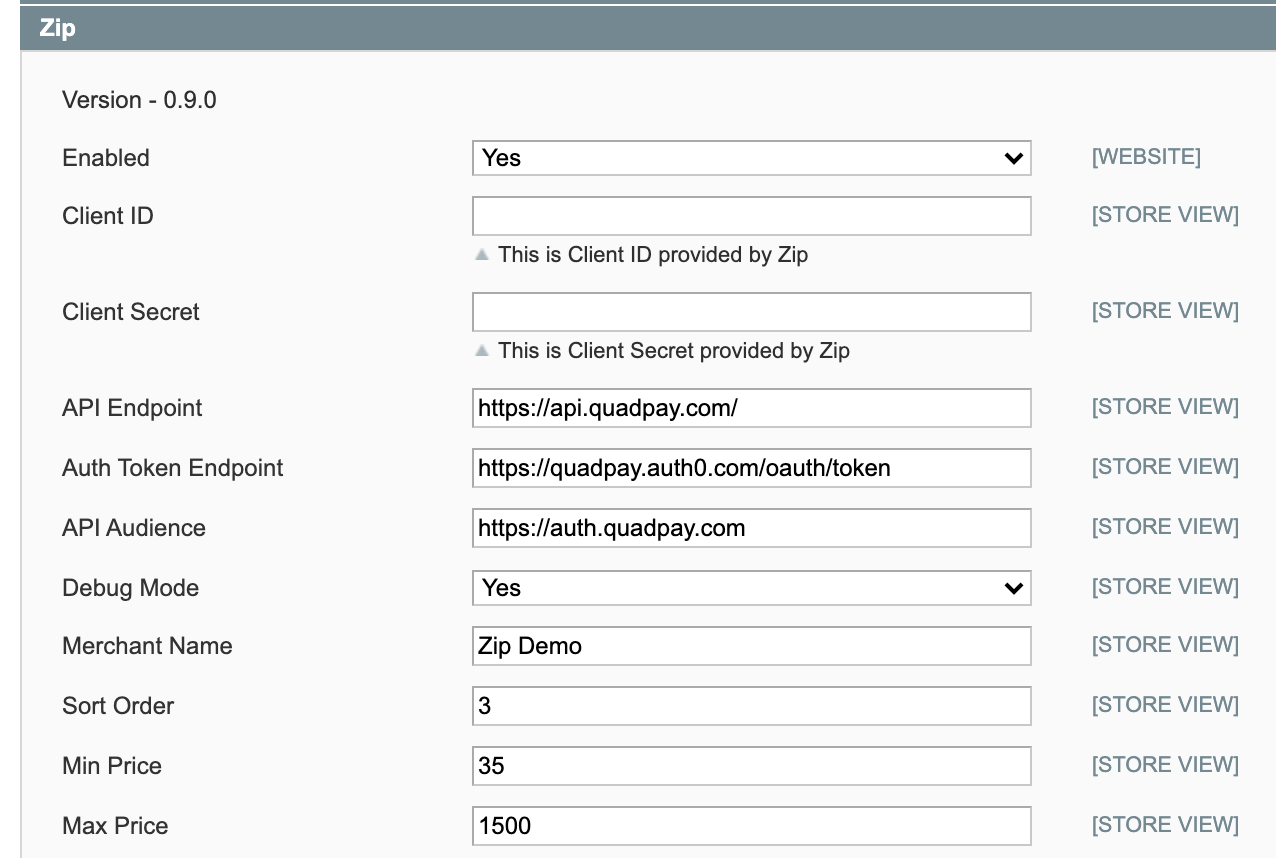Click [STORE VIEW] next to API Endpoint
The image size is (1276, 858).
pyautogui.click(x=1165, y=407)
